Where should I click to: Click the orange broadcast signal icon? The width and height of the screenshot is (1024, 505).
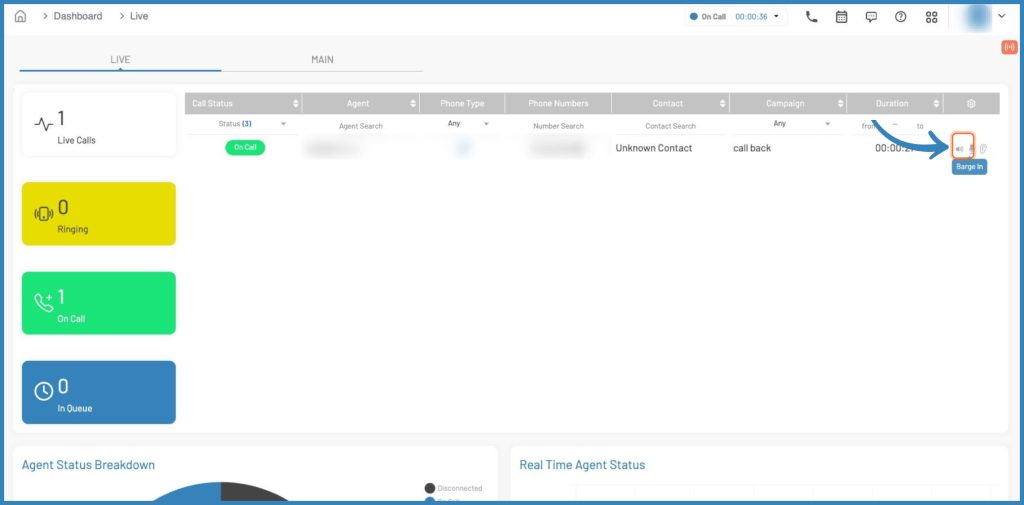(1010, 47)
